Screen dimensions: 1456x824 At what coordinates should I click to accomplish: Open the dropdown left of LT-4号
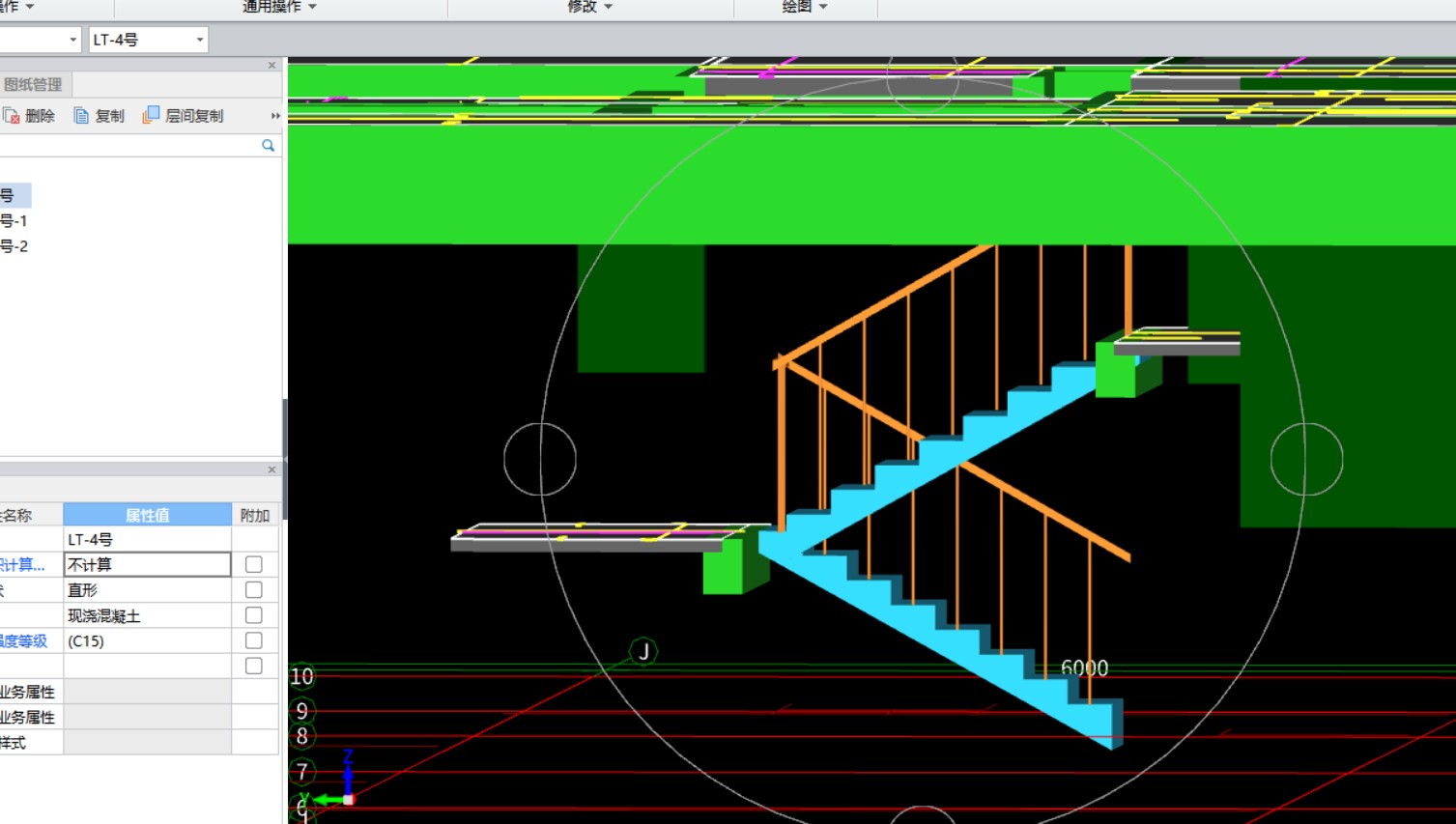pos(73,40)
